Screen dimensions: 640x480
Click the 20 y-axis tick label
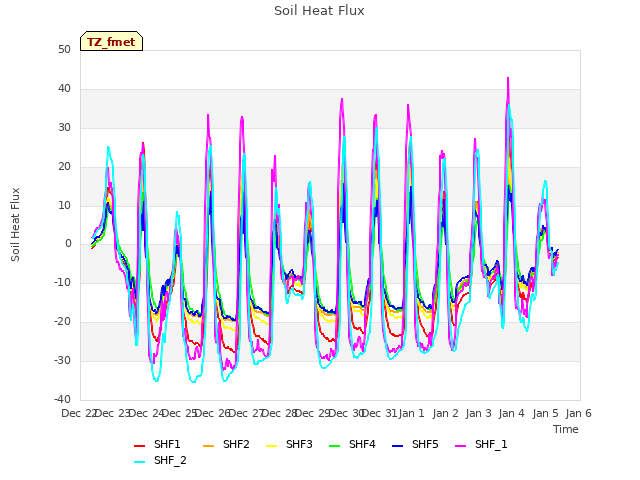(x=64, y=167)
